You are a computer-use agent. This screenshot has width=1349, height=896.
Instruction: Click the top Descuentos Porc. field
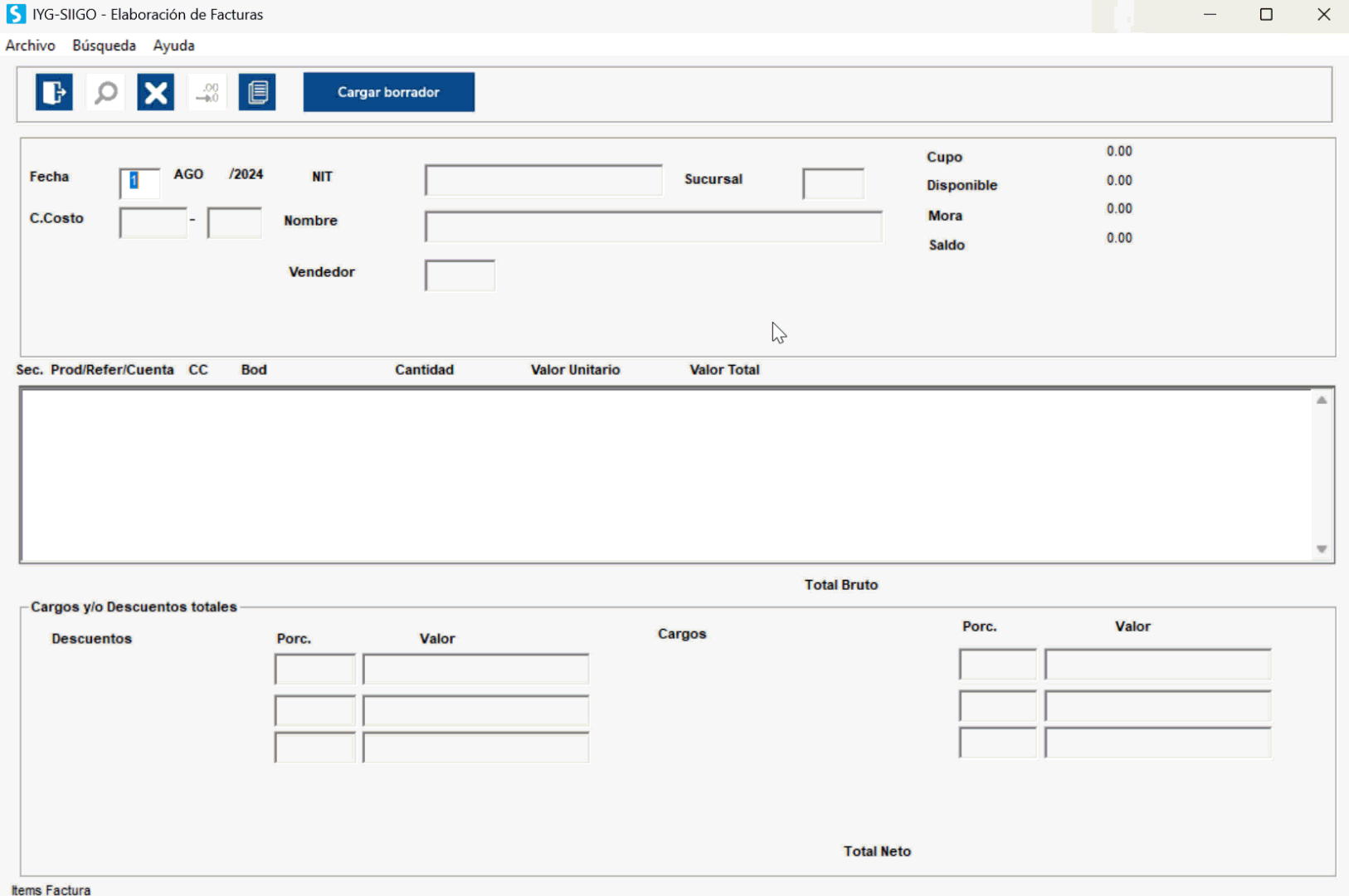(315, 669)
